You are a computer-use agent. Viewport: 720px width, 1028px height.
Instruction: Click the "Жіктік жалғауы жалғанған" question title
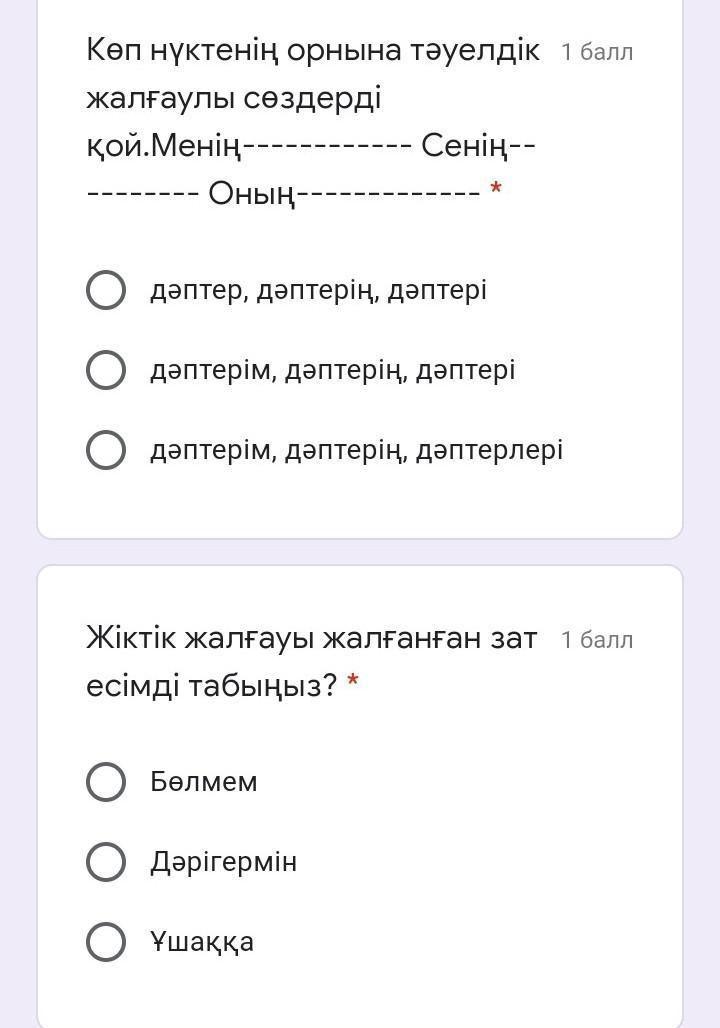click(x=311, y=638)
